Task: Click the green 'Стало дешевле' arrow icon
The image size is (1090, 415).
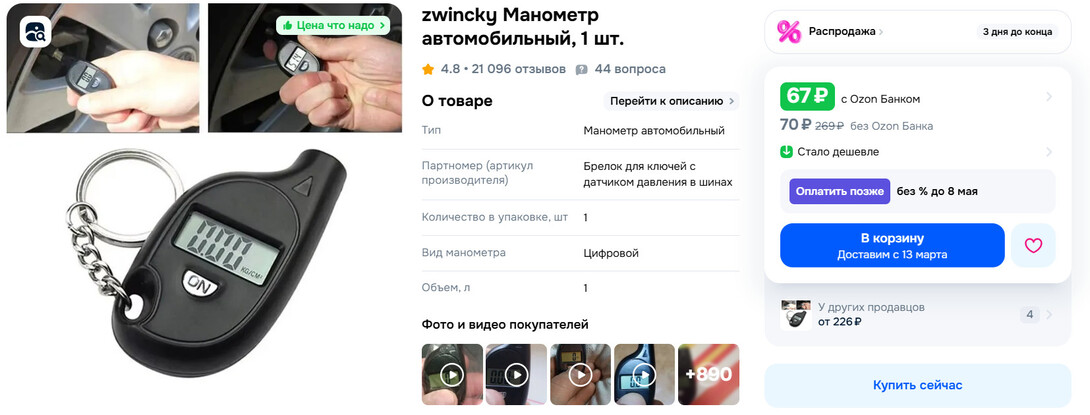Action: click(x=786, y=152)
